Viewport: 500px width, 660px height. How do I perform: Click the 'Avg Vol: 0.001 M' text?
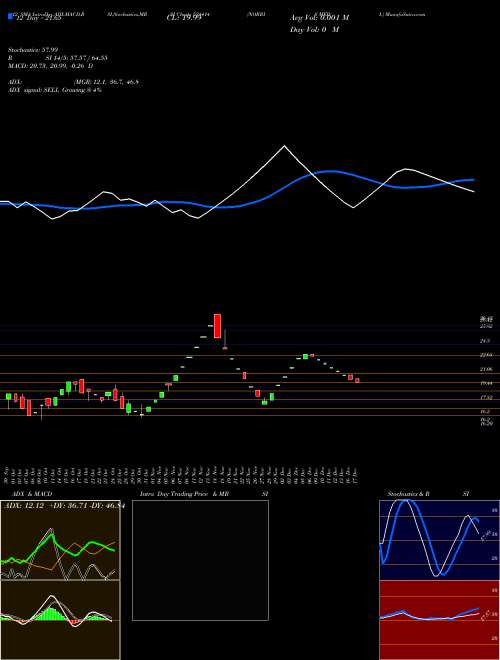click(320, 18)
